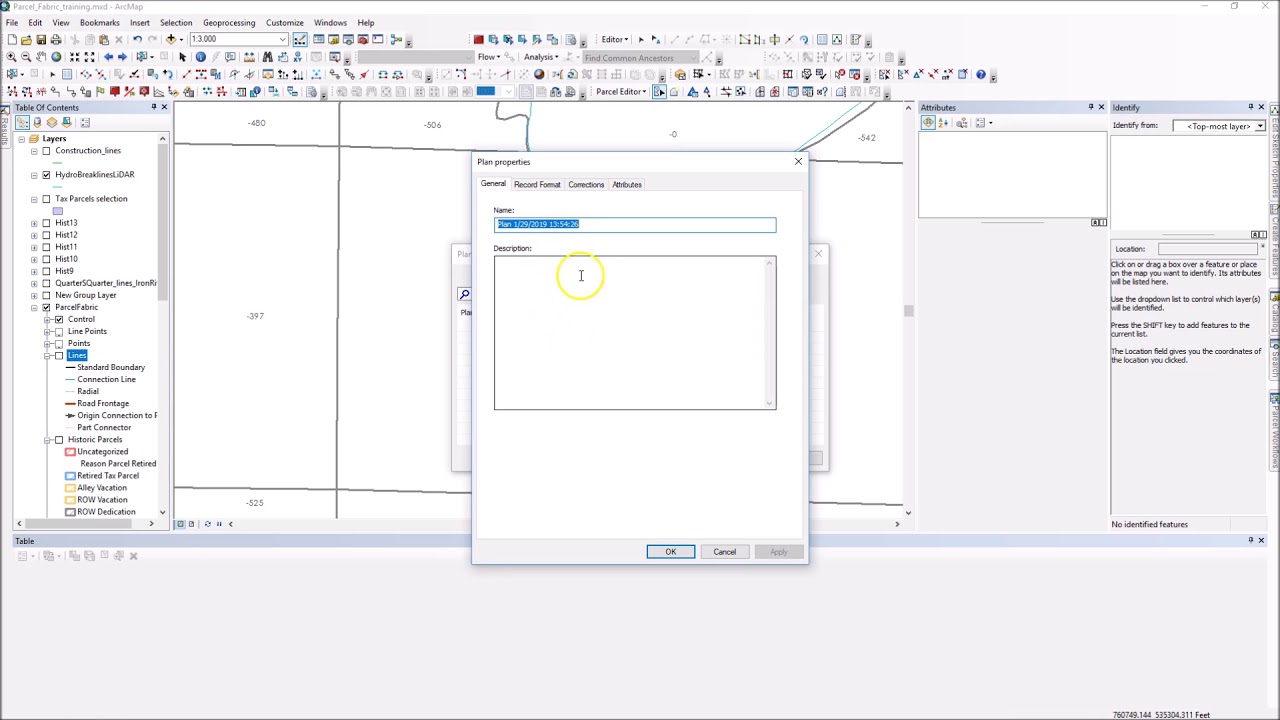This screenshot has width=1280, height=720.
Task: Collapse the ParcelFabric layer tree
Action: point(34,306)
